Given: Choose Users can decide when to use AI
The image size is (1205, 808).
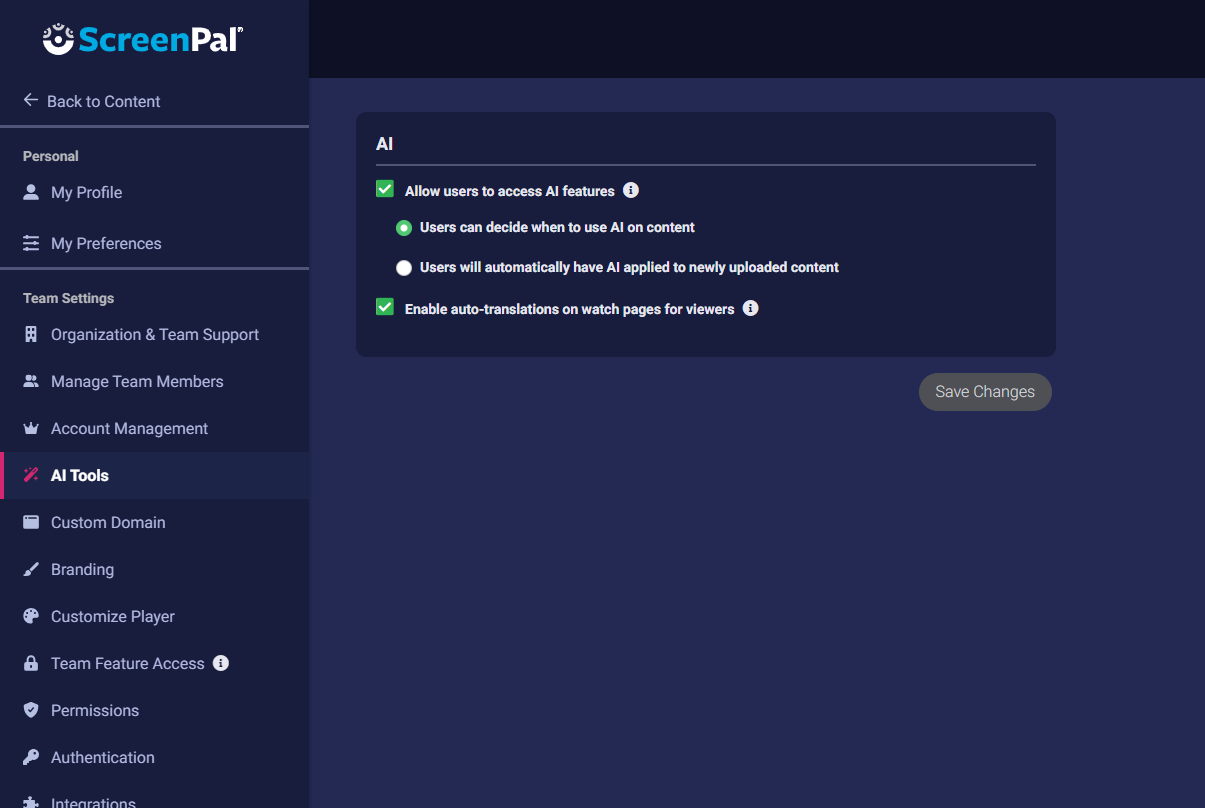Looking at the screenshot, I should 404,228.
